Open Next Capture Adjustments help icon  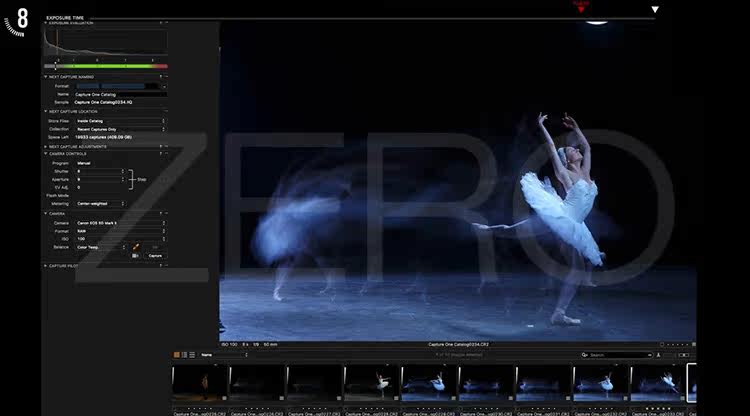161,146
